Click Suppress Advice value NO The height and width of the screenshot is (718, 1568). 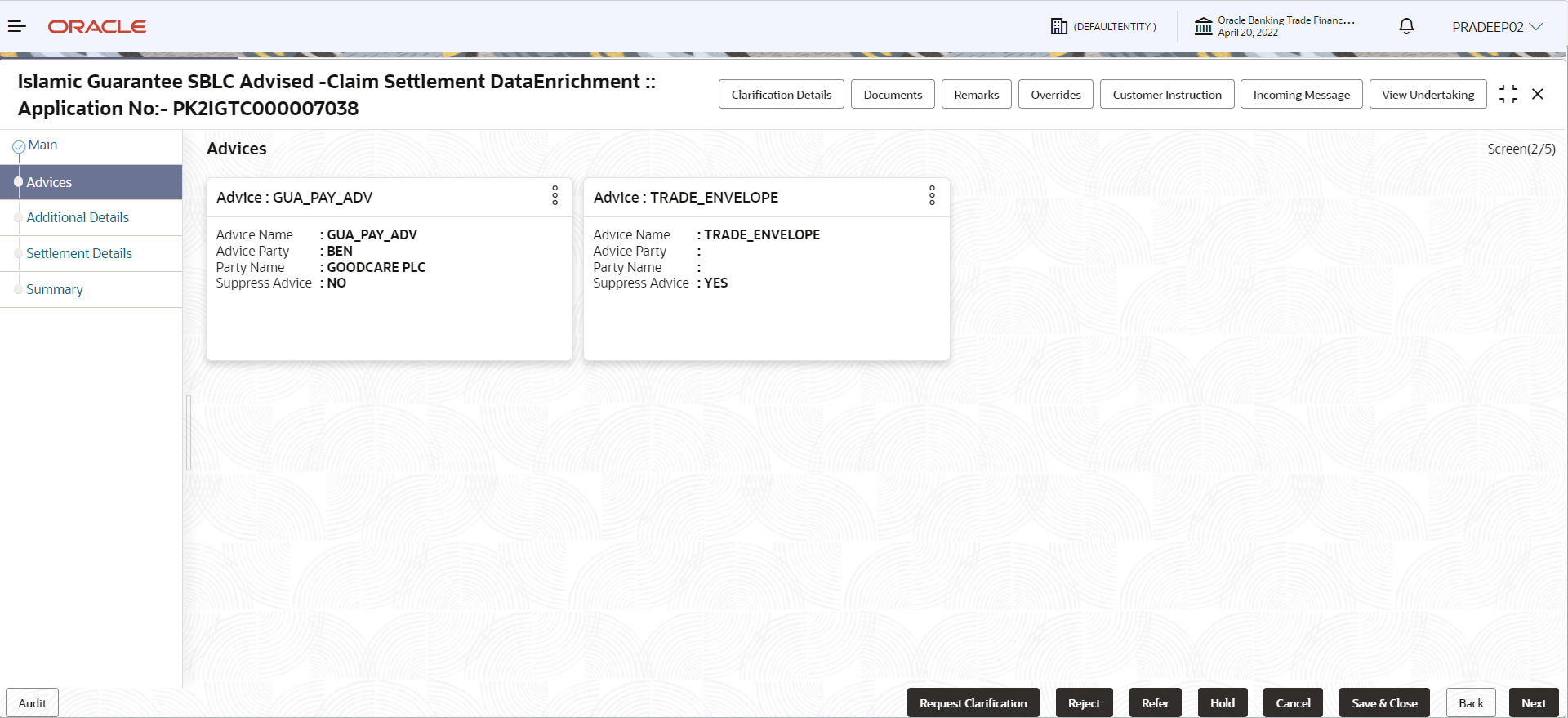point(336,283)
